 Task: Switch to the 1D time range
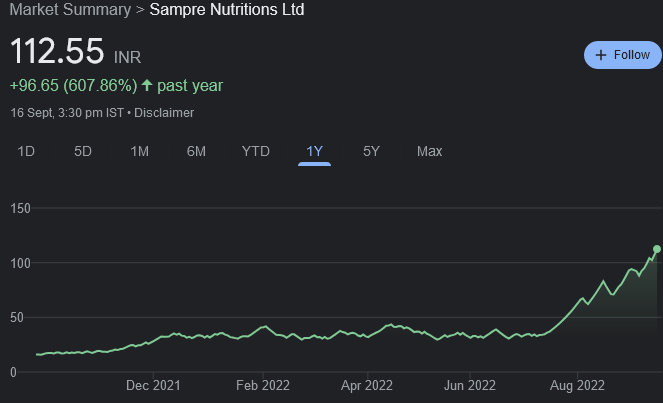(x=27, y=151)
